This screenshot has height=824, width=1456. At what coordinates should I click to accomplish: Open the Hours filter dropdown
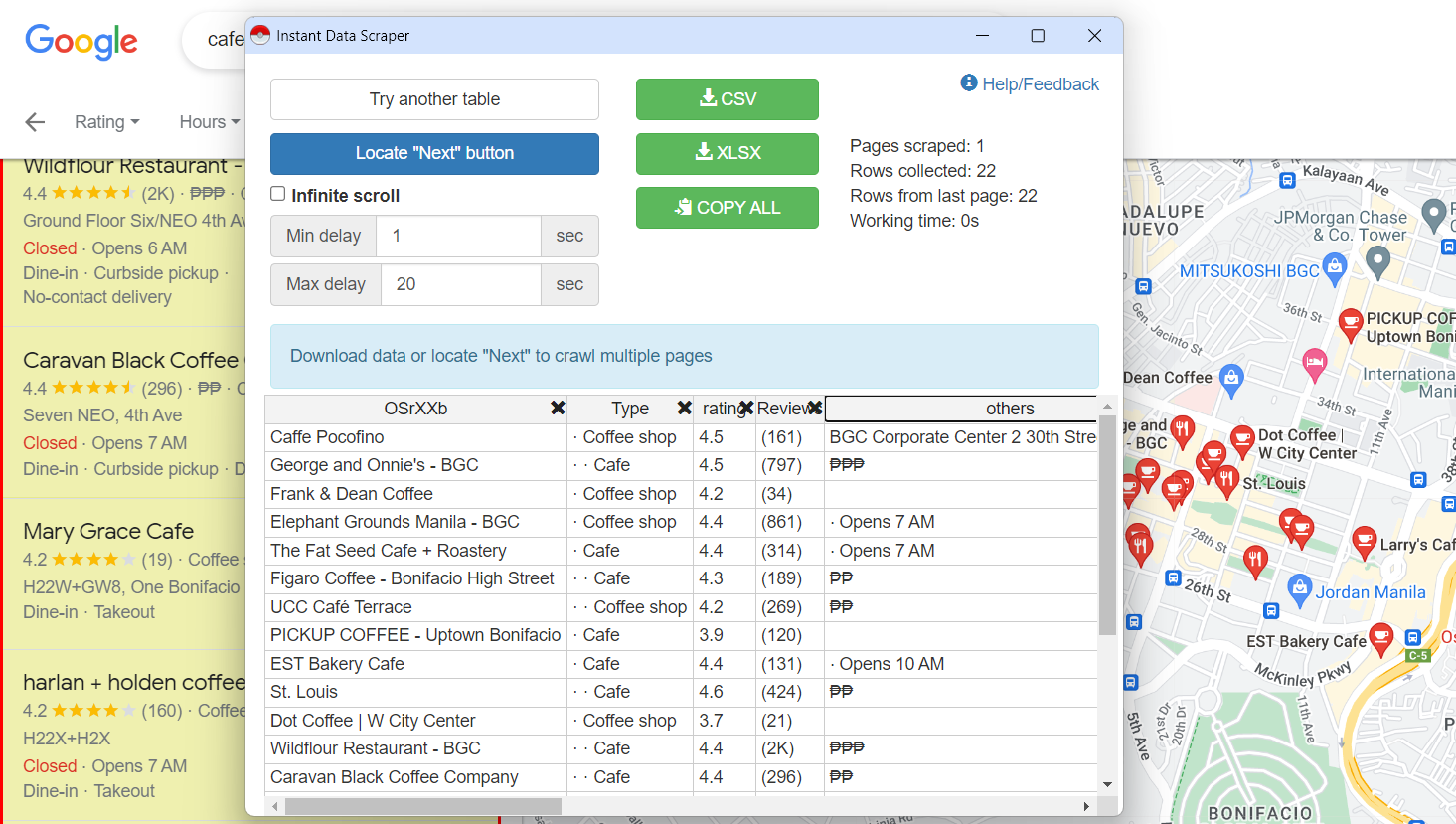pyautogui.click(x=209, y=122)
